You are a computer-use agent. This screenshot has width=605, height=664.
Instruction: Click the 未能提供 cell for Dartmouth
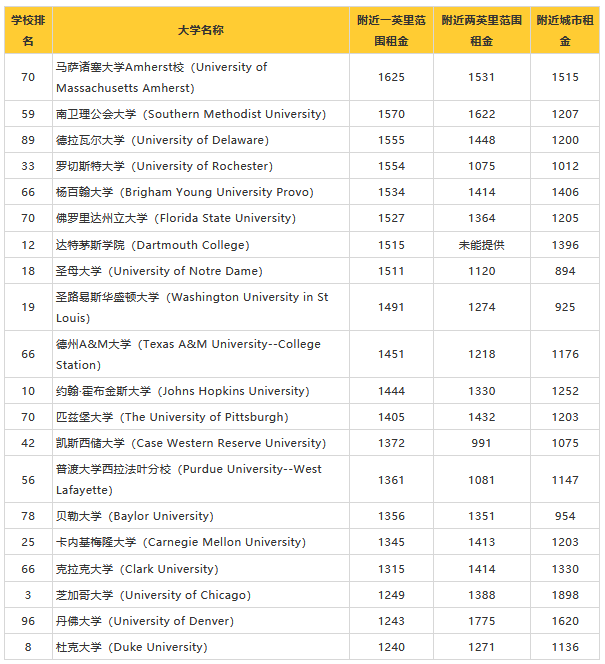tap(481, 245)
